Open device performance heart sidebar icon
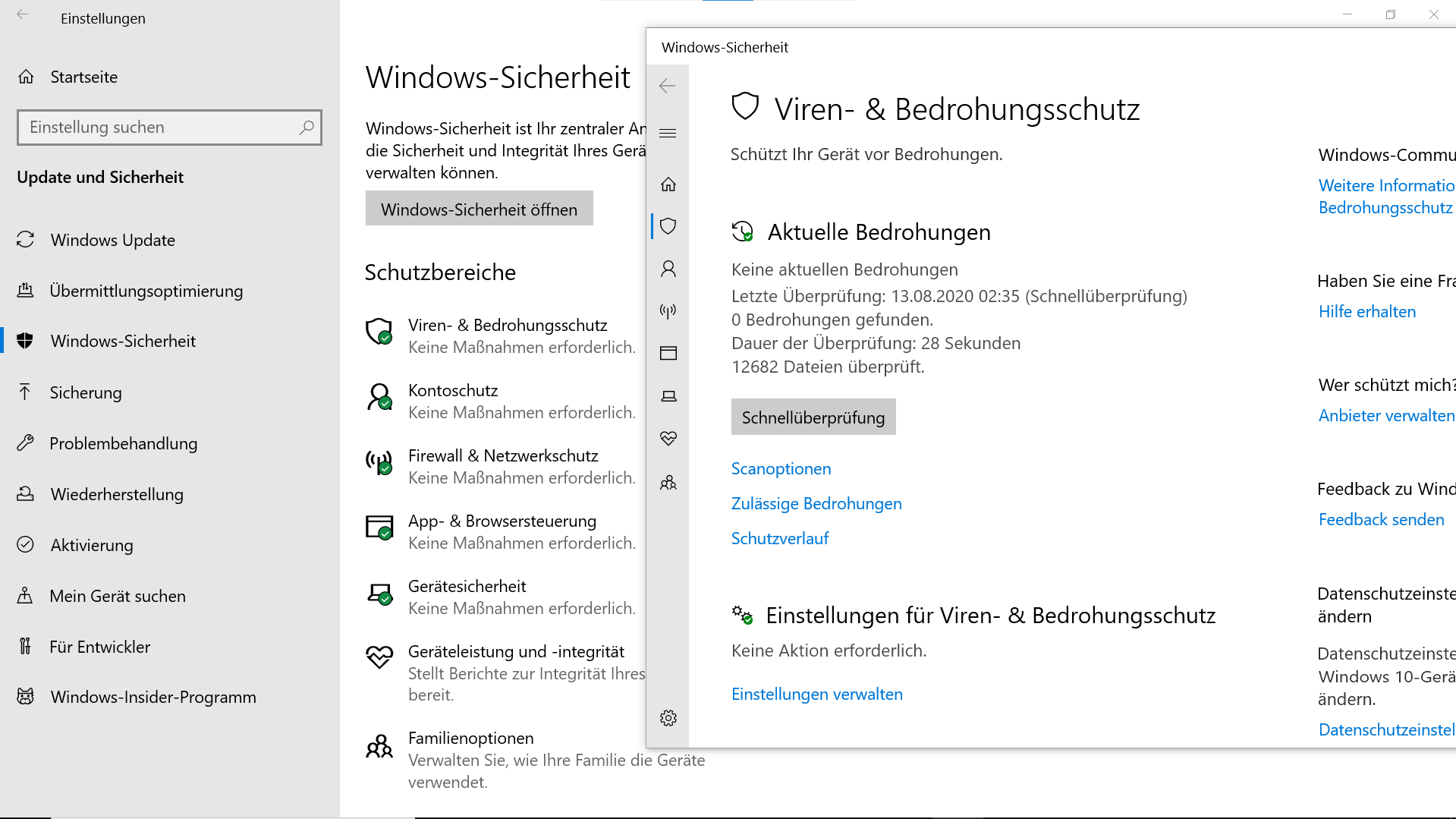 (x=668, y=439)
